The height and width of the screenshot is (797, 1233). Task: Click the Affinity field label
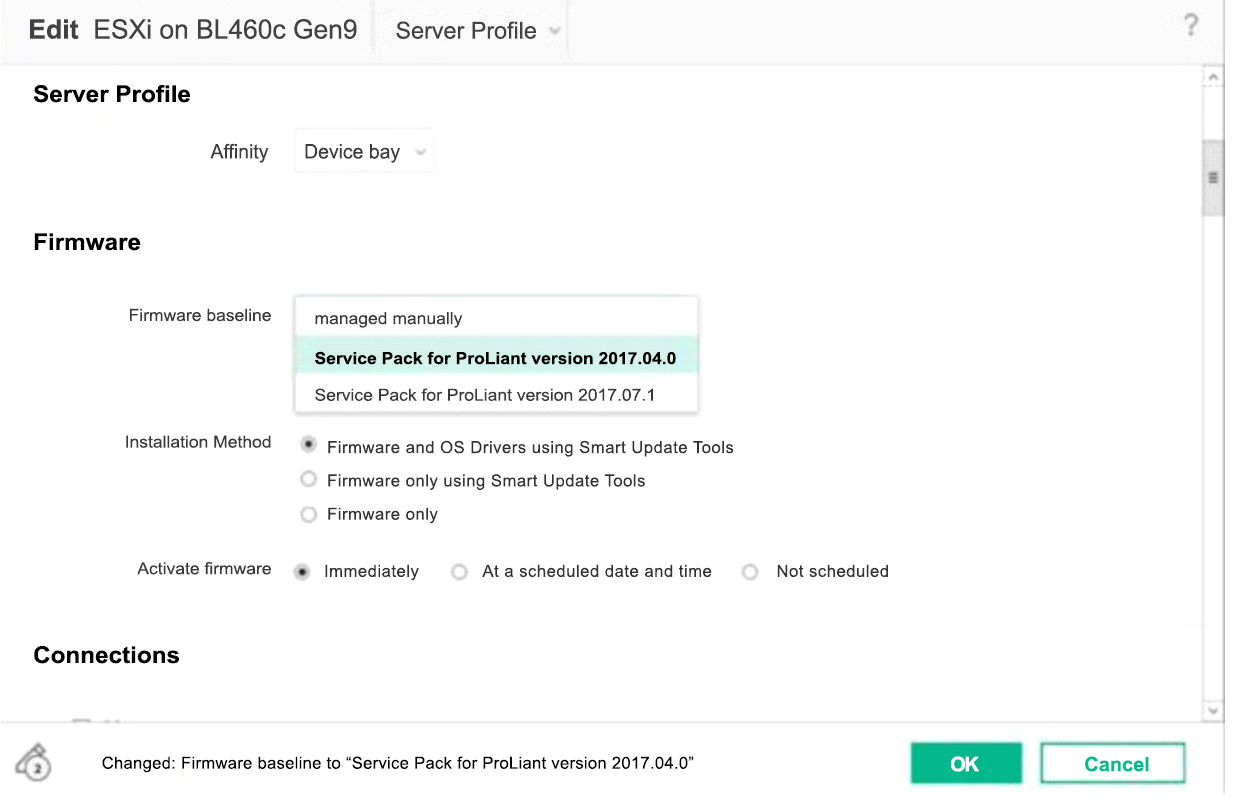click(239, 152)
